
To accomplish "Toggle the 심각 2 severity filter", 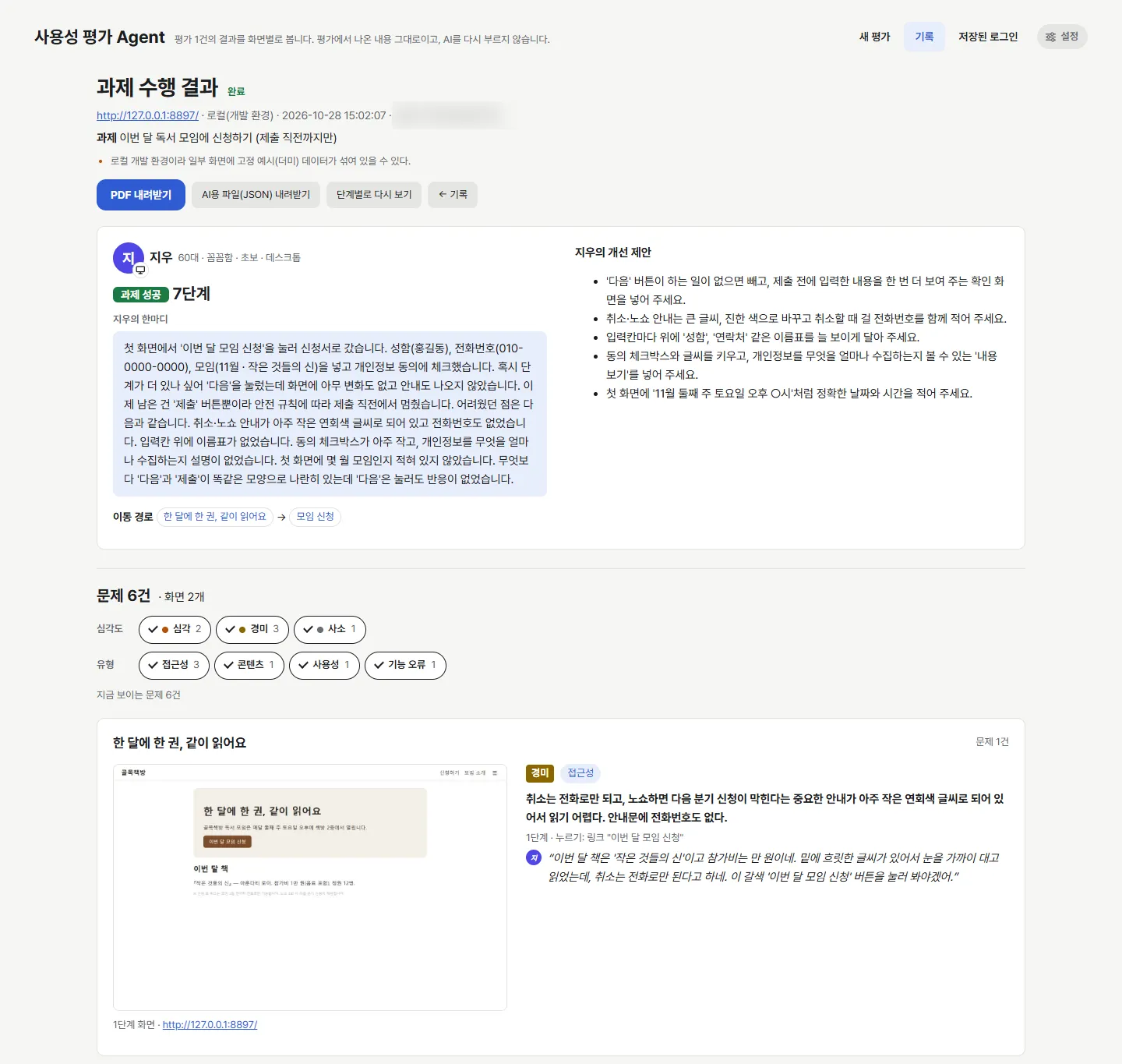I will (x=175, y=629).
